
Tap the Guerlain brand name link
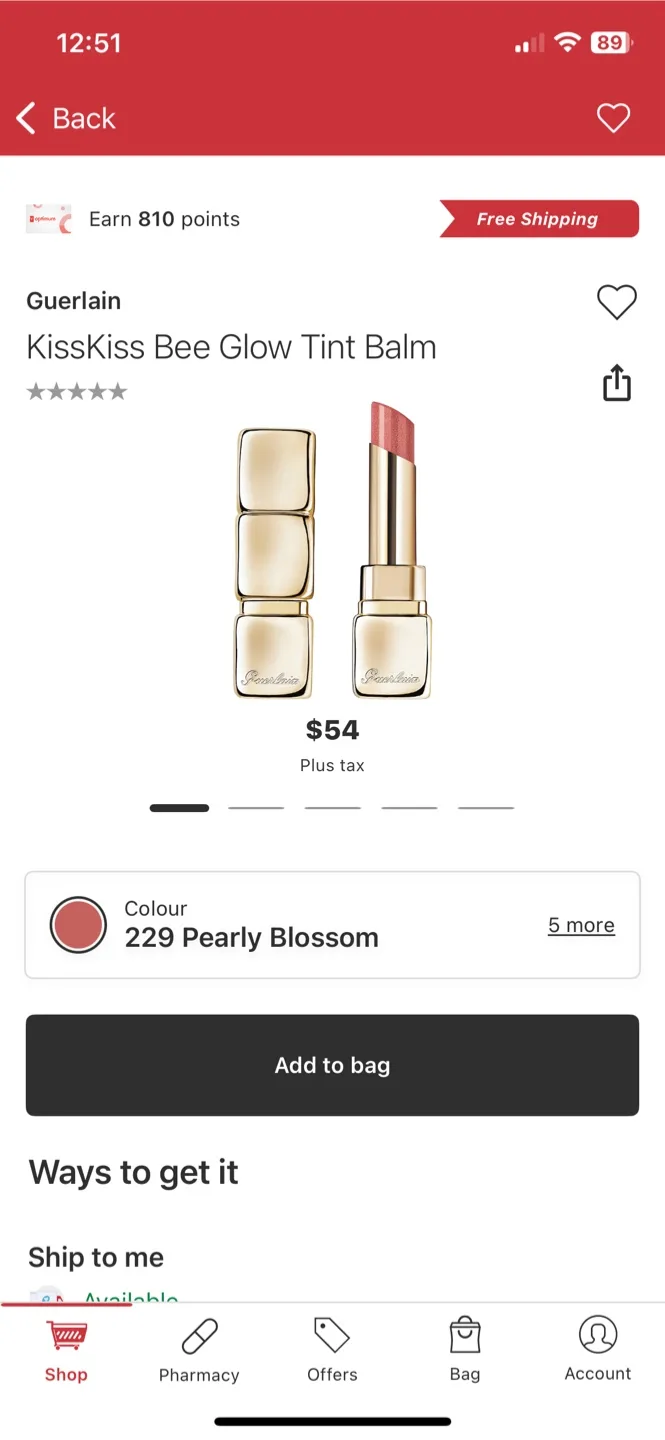click(x=74, y=301)
